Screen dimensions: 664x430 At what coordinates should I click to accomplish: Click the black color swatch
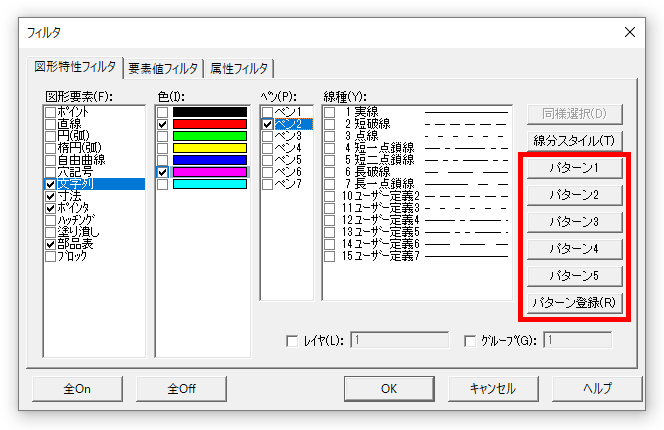pos(210,112)
